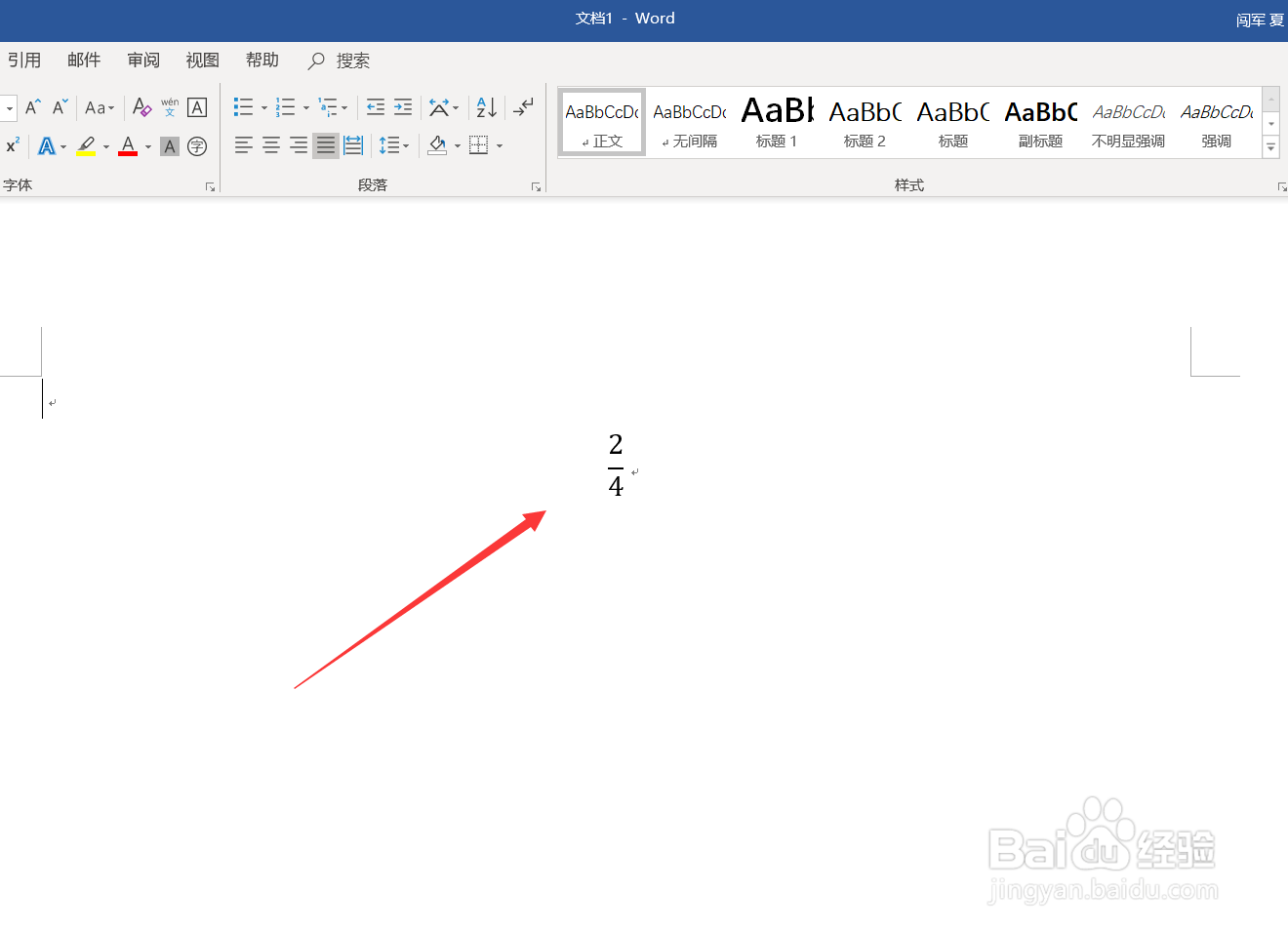Open Text Effects dropdown arrow
This screenshot has height=934, width=1288.
[63, 147]
